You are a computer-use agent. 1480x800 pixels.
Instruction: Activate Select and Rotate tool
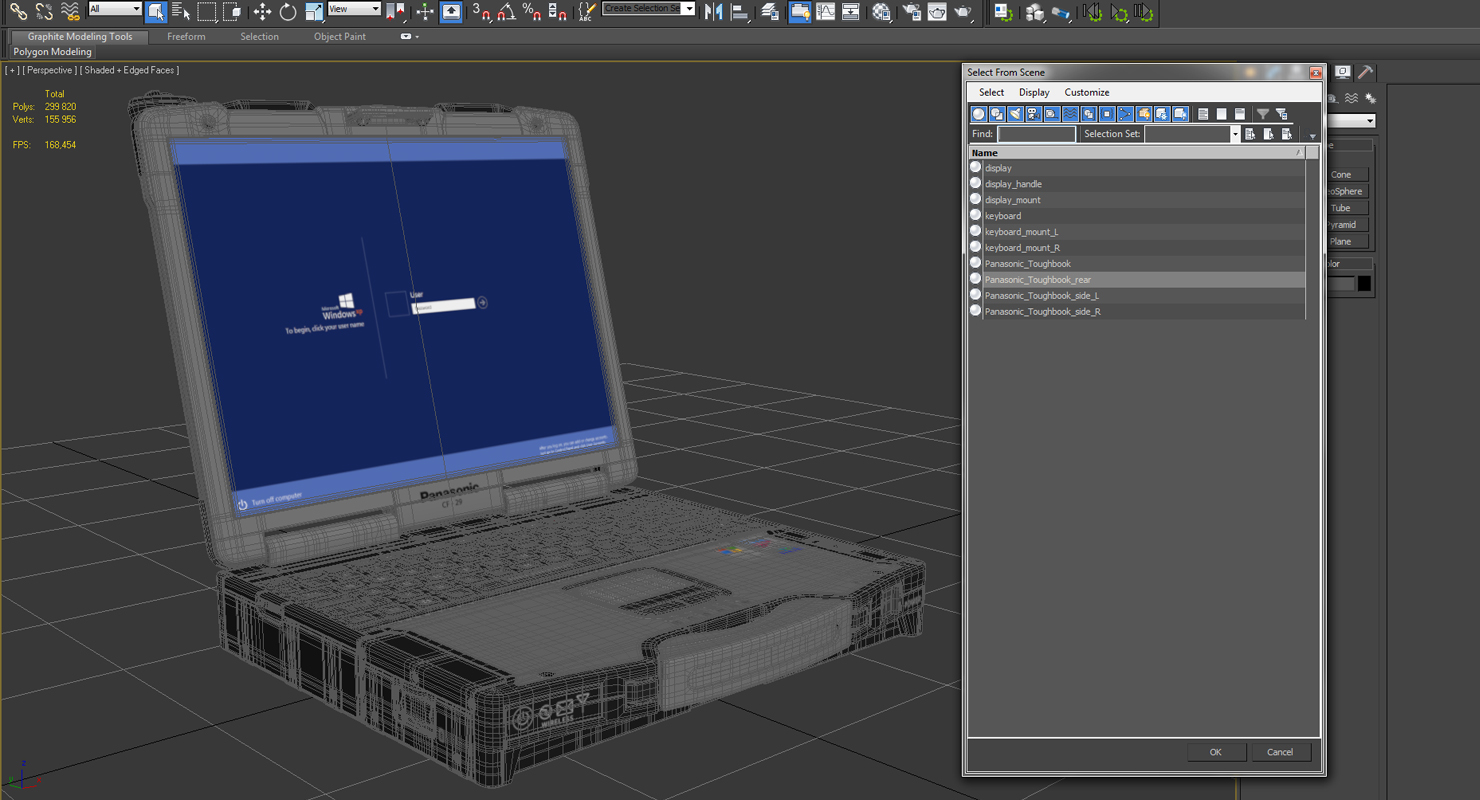288,11
